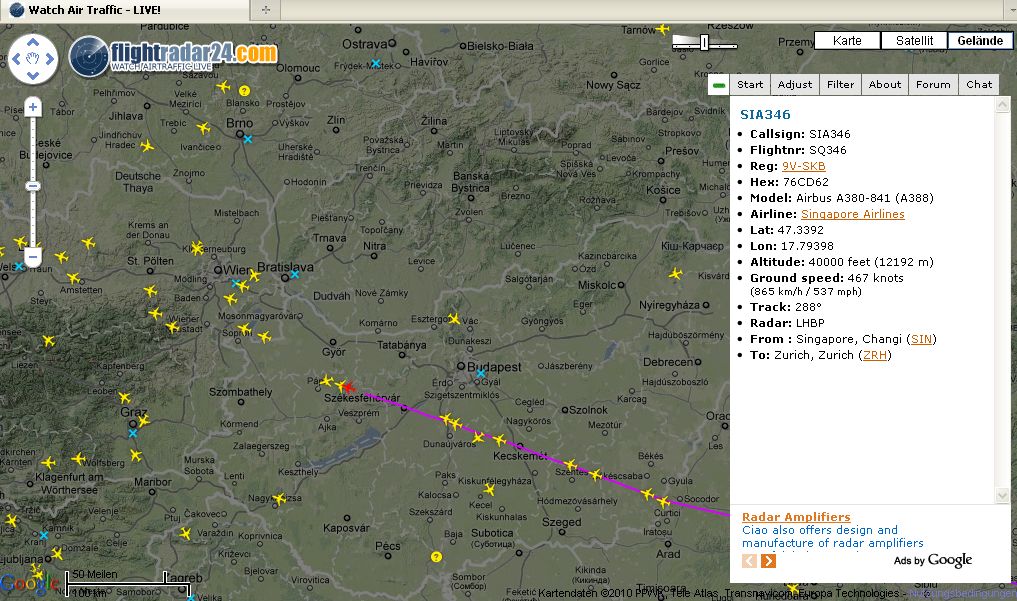Collapse the info panel with green minus button
The height and width of the screenshot is (601, 1017).
coord(718,85)
